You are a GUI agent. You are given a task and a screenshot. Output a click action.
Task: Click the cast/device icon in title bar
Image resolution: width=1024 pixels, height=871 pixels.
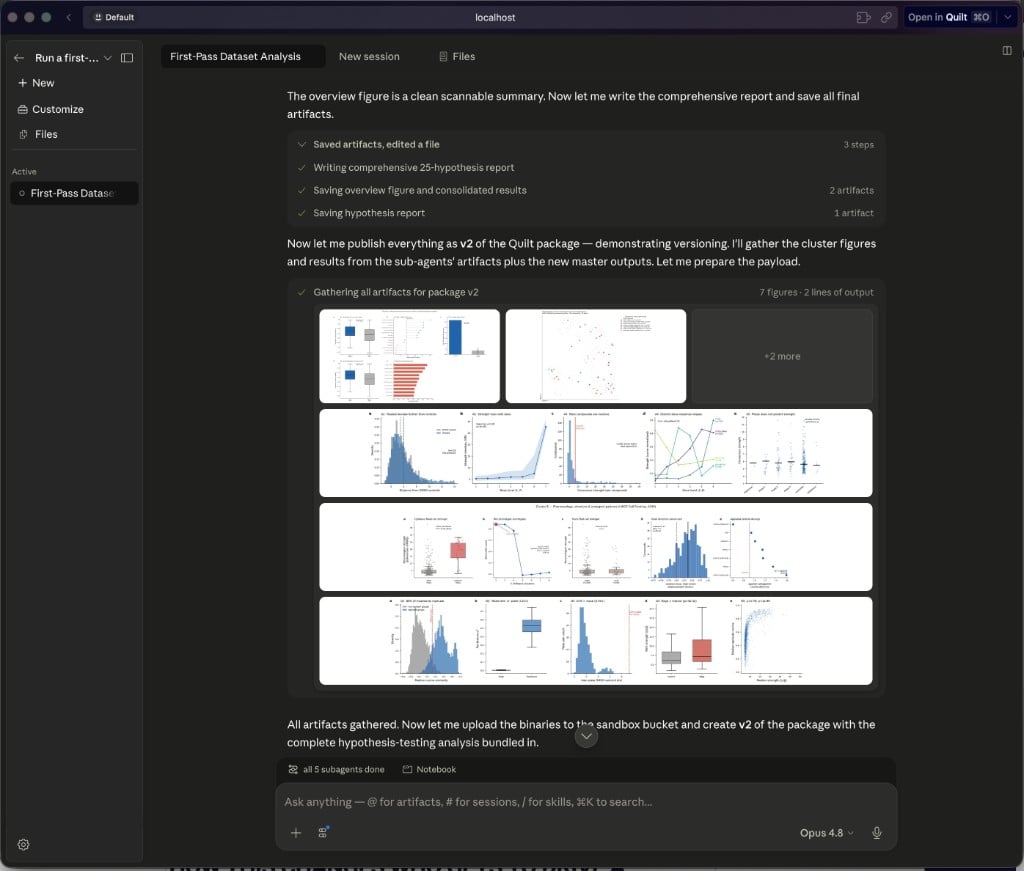(x=863, y=17)
